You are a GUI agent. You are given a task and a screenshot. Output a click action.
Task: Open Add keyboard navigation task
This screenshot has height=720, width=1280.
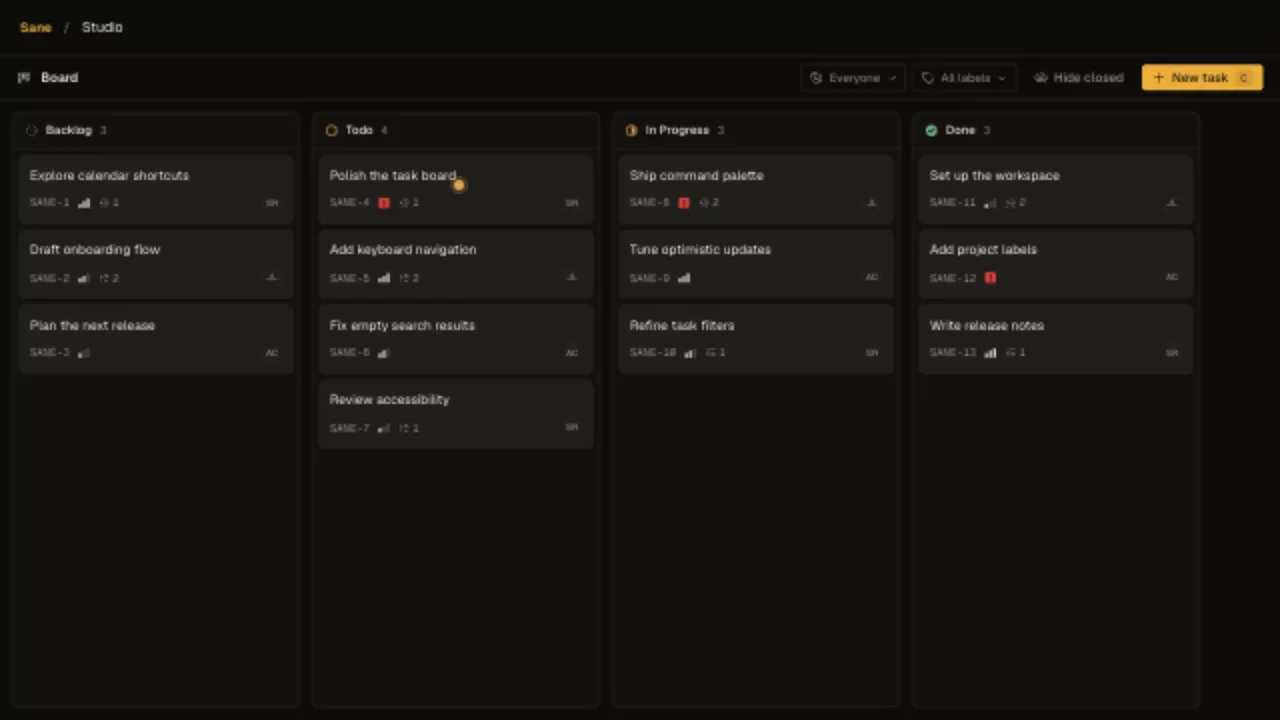pyautogui.click(x=455, y=263)
